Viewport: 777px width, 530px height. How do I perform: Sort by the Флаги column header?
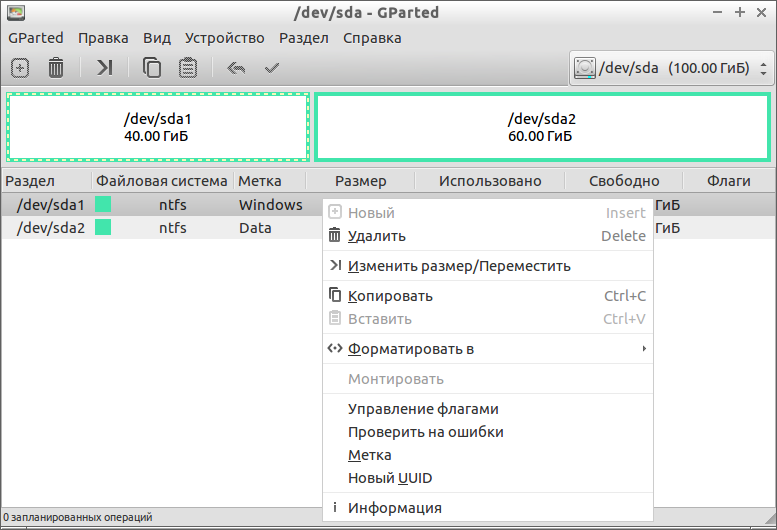(728, 181)
